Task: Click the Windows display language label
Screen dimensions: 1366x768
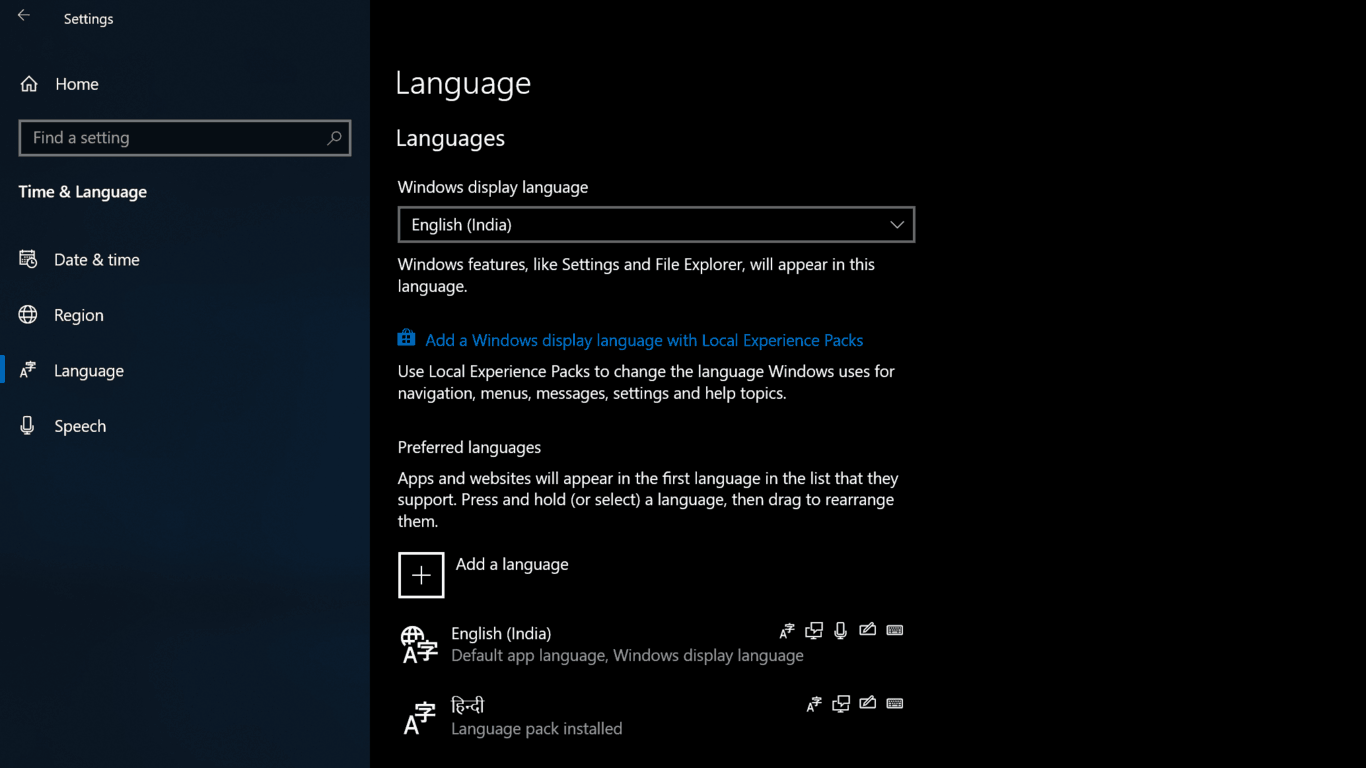Action: pos(493,187)
